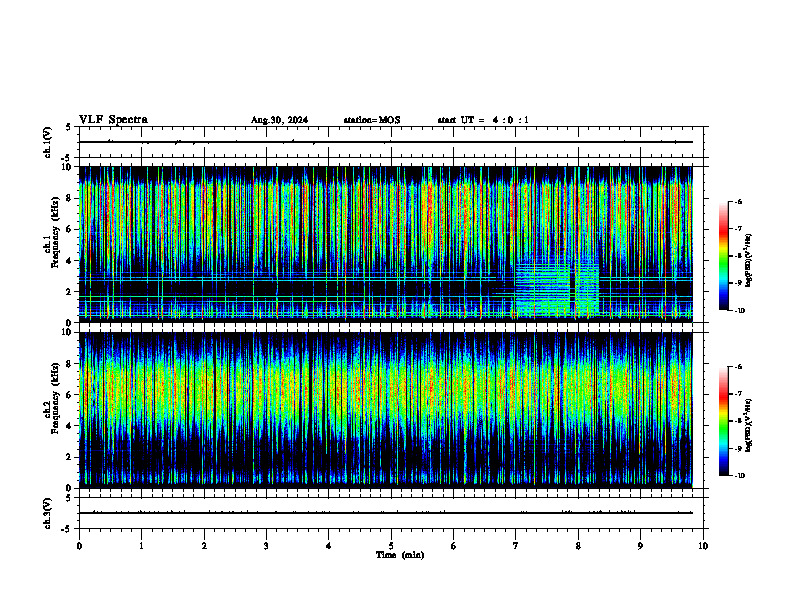Click the "5" volt tick of ch.1(V) panel
The width and height of the screenshot is (792, 612).
[68, 128]
